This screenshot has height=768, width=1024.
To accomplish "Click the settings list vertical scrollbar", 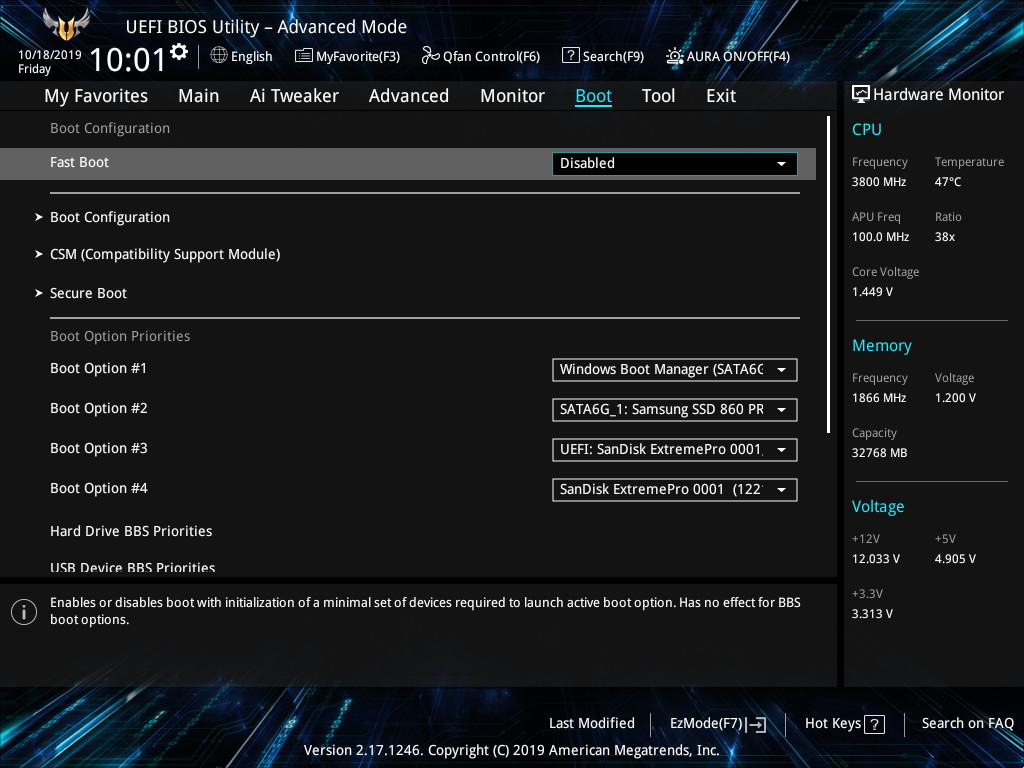I will [x=828, y=274].
